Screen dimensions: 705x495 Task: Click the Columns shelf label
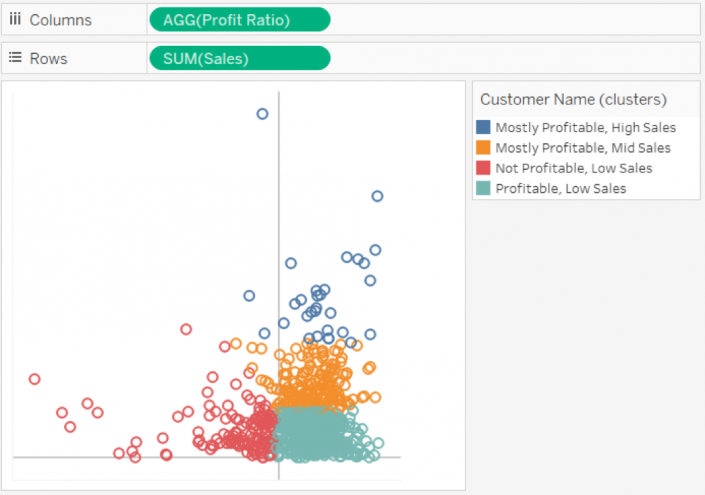[x=60, y=20]
